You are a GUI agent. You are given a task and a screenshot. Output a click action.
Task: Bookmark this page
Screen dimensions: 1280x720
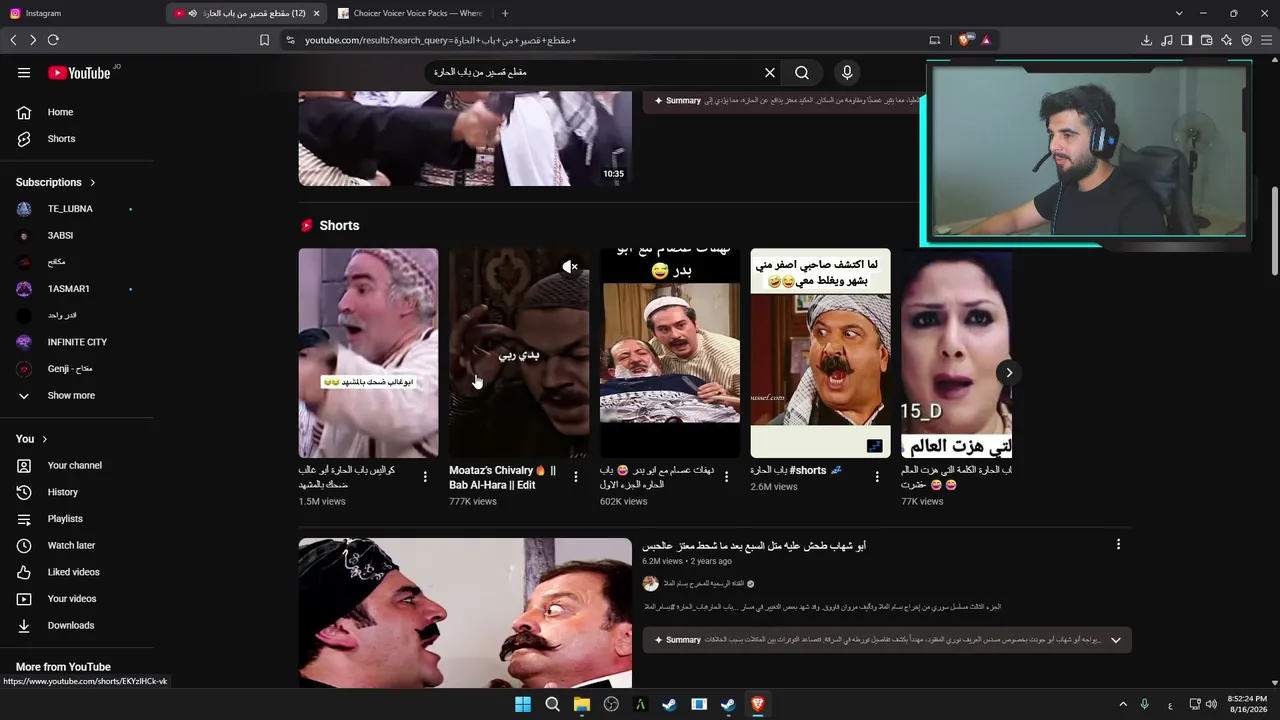click(x=264, y=40)
